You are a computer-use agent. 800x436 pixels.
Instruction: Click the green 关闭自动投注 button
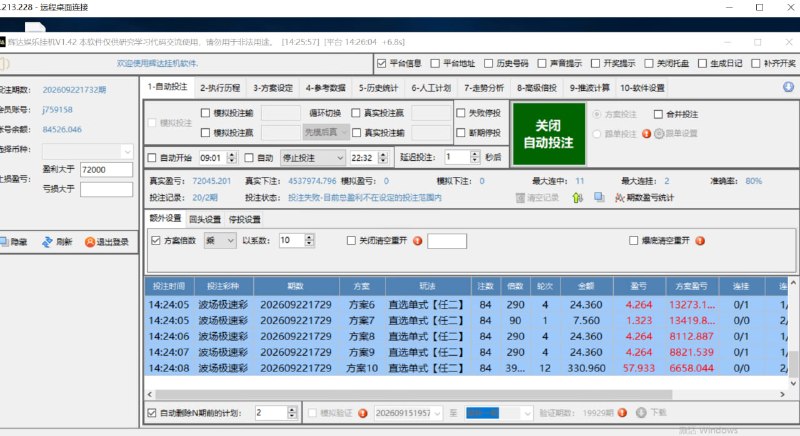(549, 134)
